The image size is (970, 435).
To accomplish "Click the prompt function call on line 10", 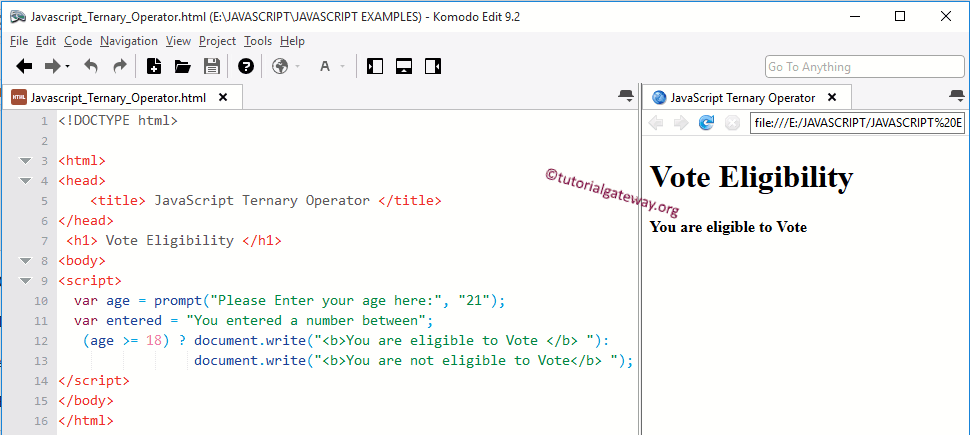I will 330,301.
